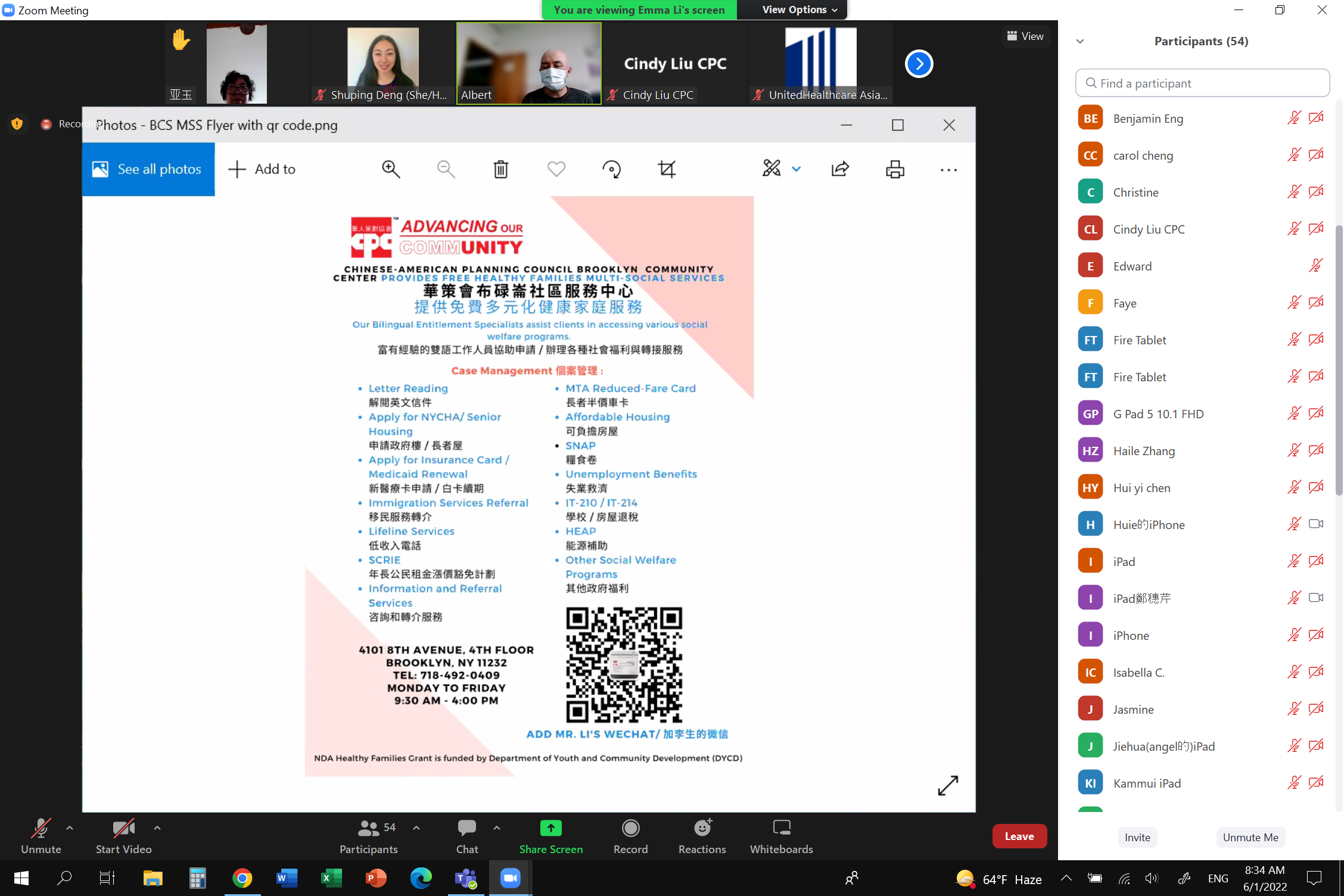Open Windows Start menu
Viewport: 1344px width, 896px height.
click(x=21, y=878)
